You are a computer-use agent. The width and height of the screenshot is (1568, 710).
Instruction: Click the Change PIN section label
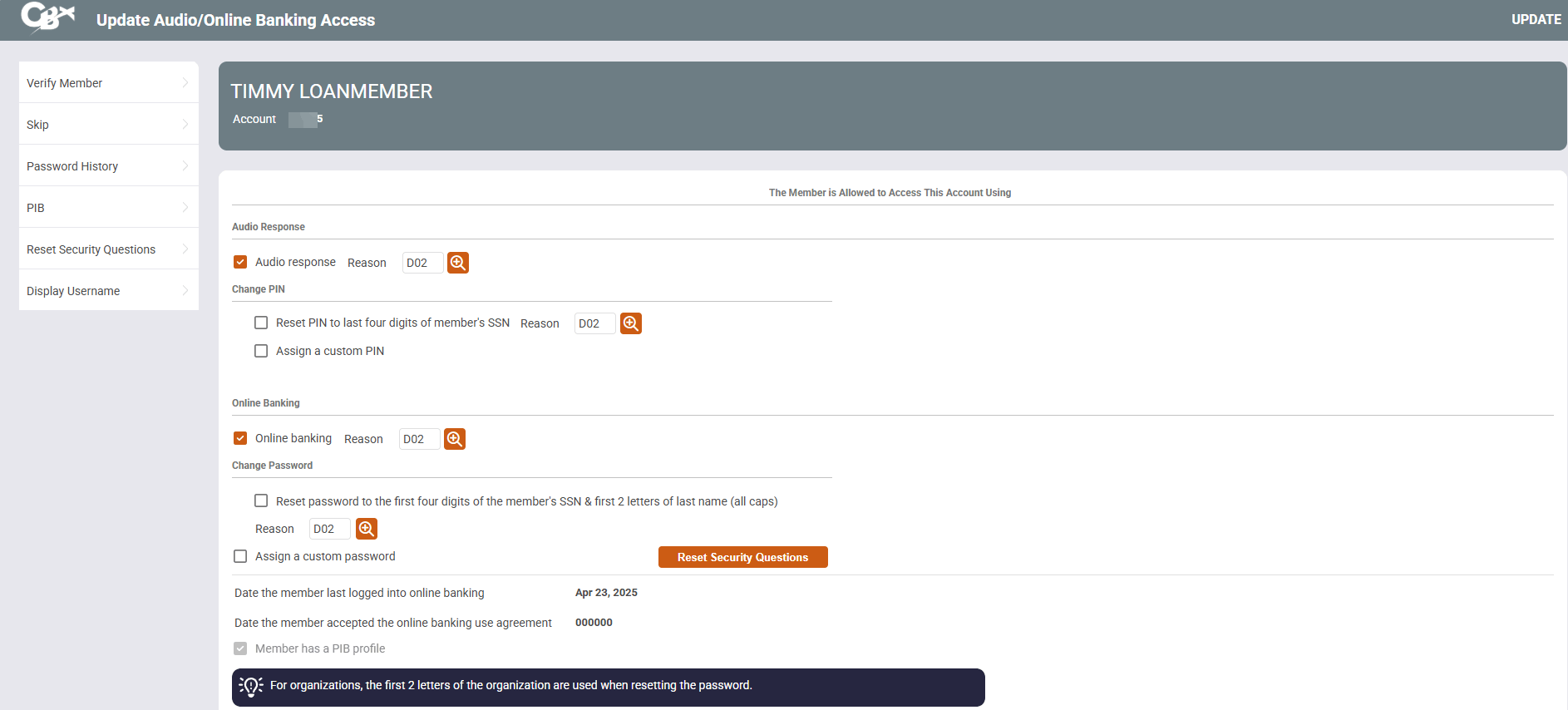click(x=259, y=289)
